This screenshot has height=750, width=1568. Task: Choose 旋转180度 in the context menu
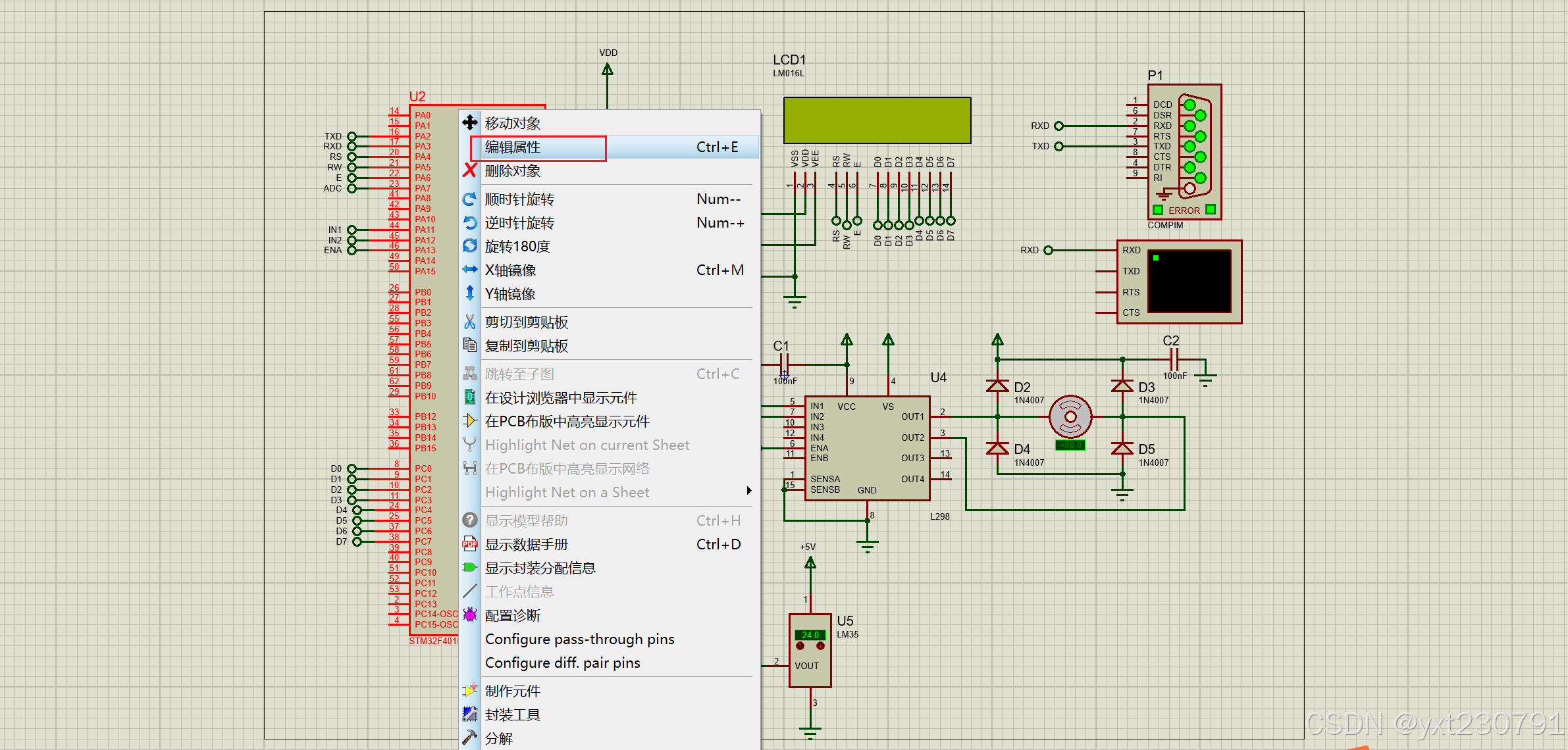pyautogui.click(x=517, y=247)
